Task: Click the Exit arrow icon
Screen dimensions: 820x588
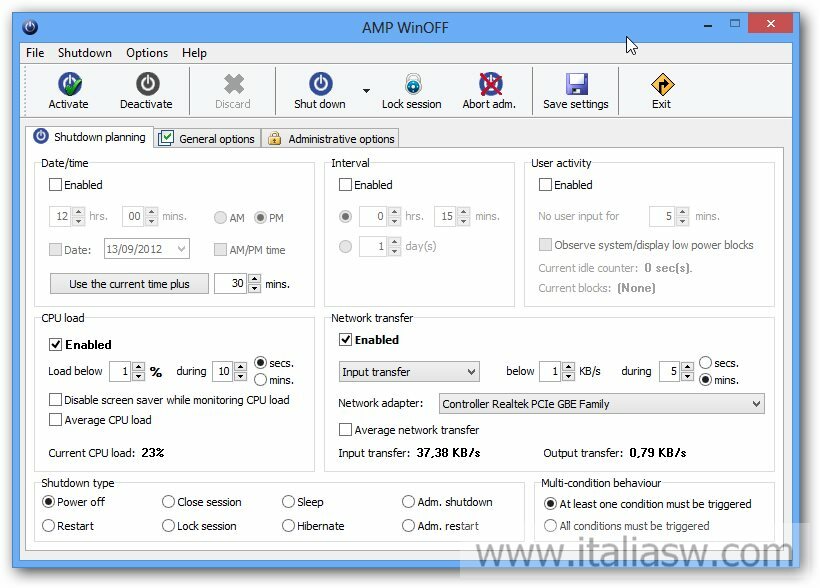Action: point(662,84)
